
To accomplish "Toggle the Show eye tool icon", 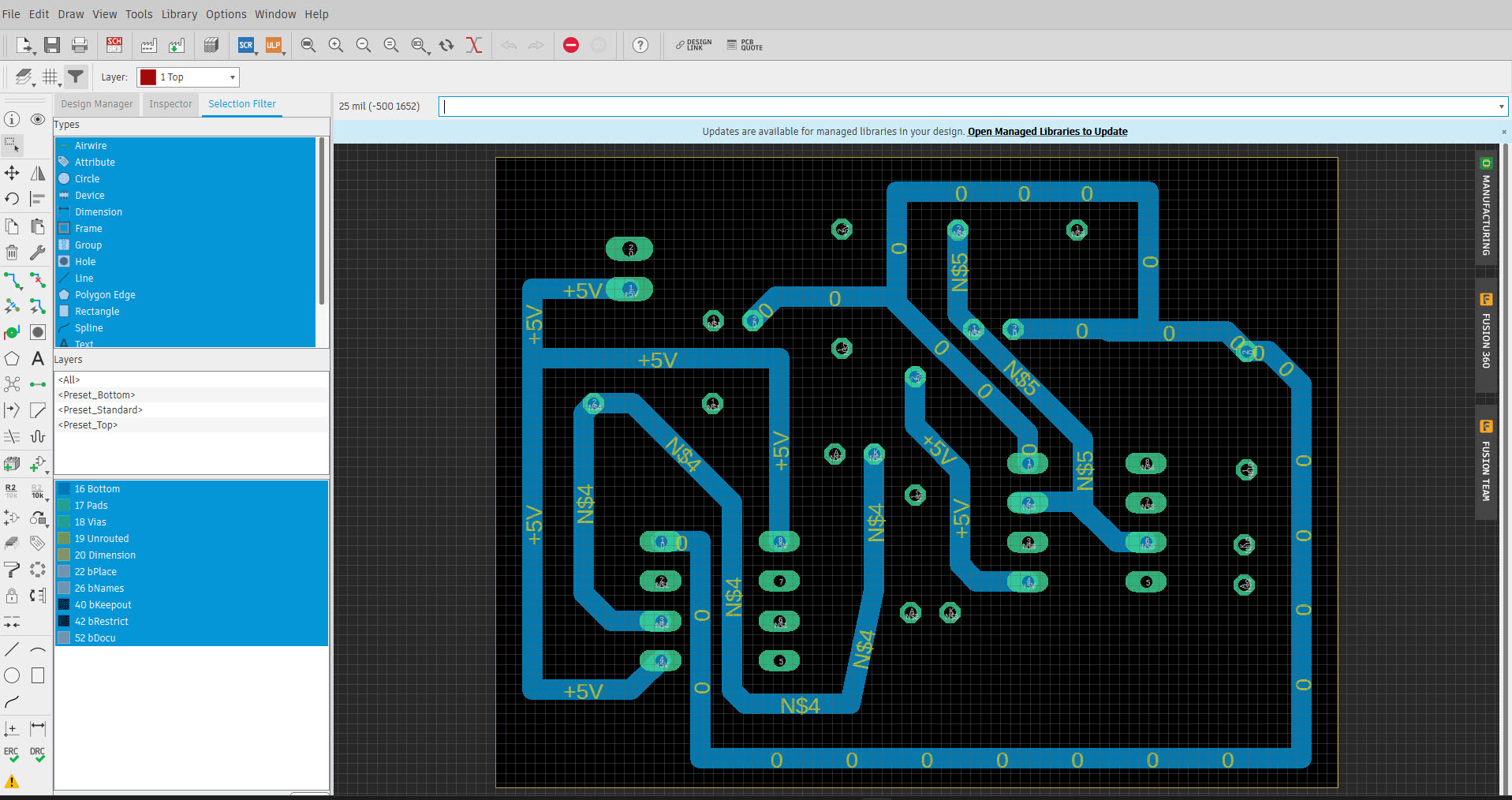I will (38, 119).
